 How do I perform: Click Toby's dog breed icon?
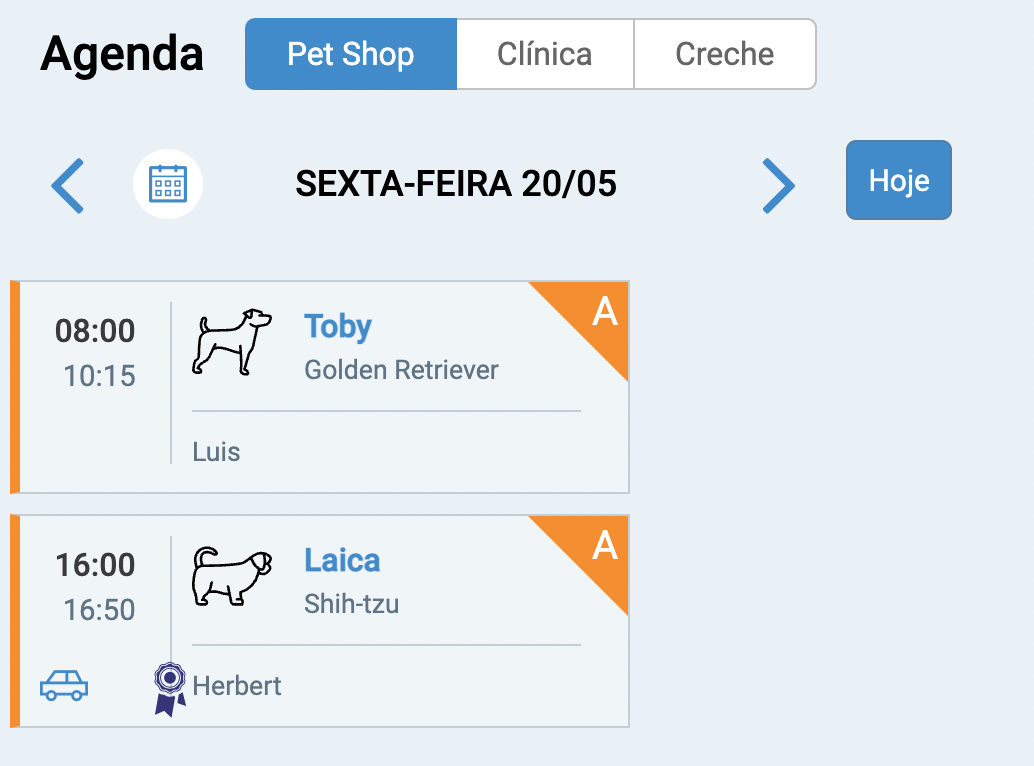(232, 342)
